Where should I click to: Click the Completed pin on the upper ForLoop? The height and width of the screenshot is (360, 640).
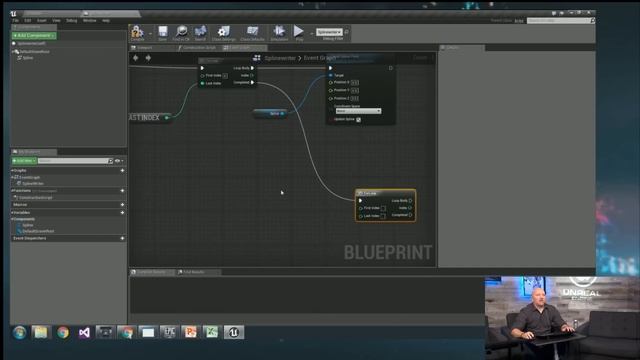coord(253,82)
